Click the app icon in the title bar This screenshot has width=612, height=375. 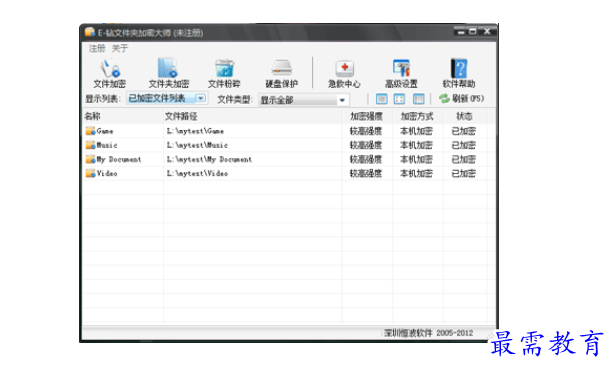coord(90,32)
